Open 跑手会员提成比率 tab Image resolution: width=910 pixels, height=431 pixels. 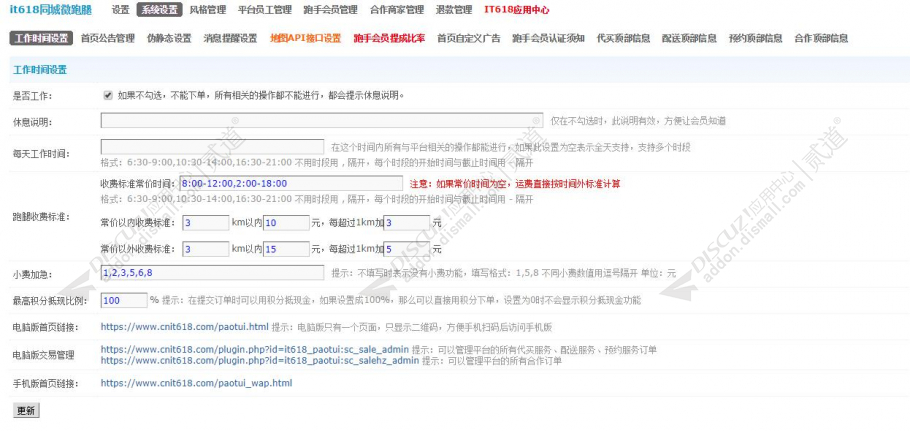click(x=389, y=38)
